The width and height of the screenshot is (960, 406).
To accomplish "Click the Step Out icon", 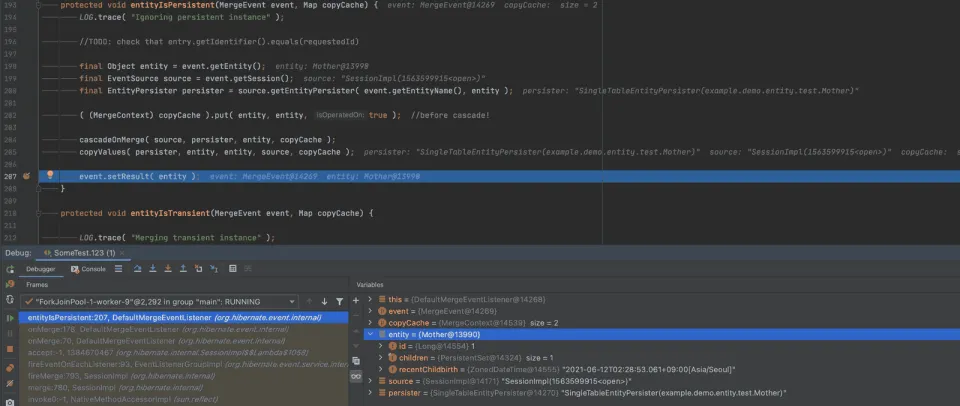I will click(182, 269).
